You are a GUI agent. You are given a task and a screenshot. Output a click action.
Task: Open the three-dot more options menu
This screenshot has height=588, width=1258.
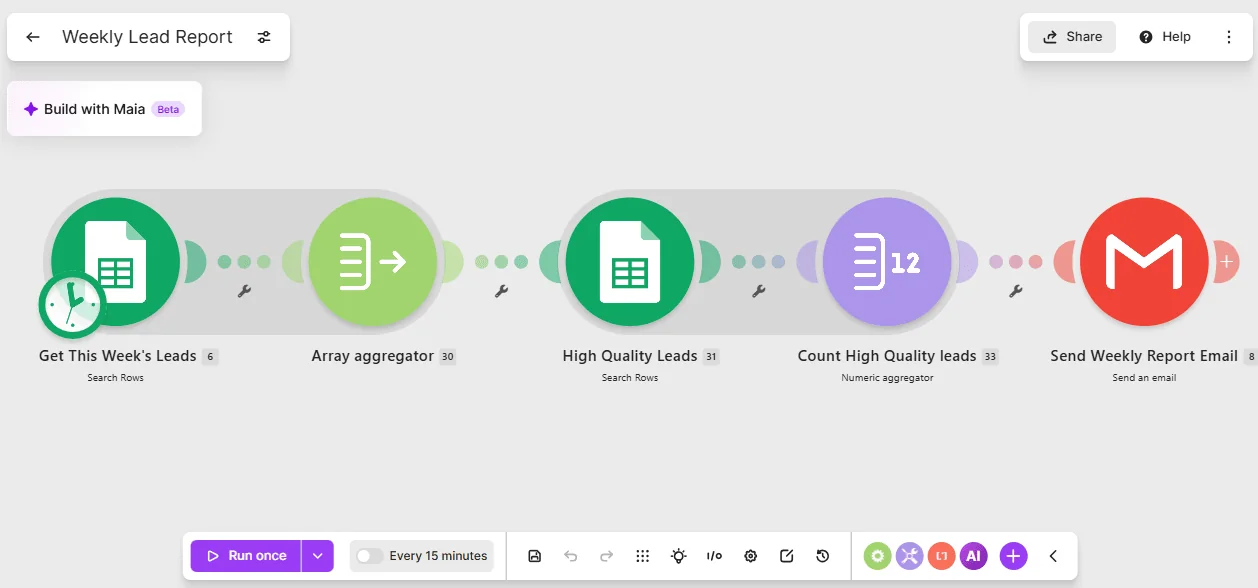1229,37
